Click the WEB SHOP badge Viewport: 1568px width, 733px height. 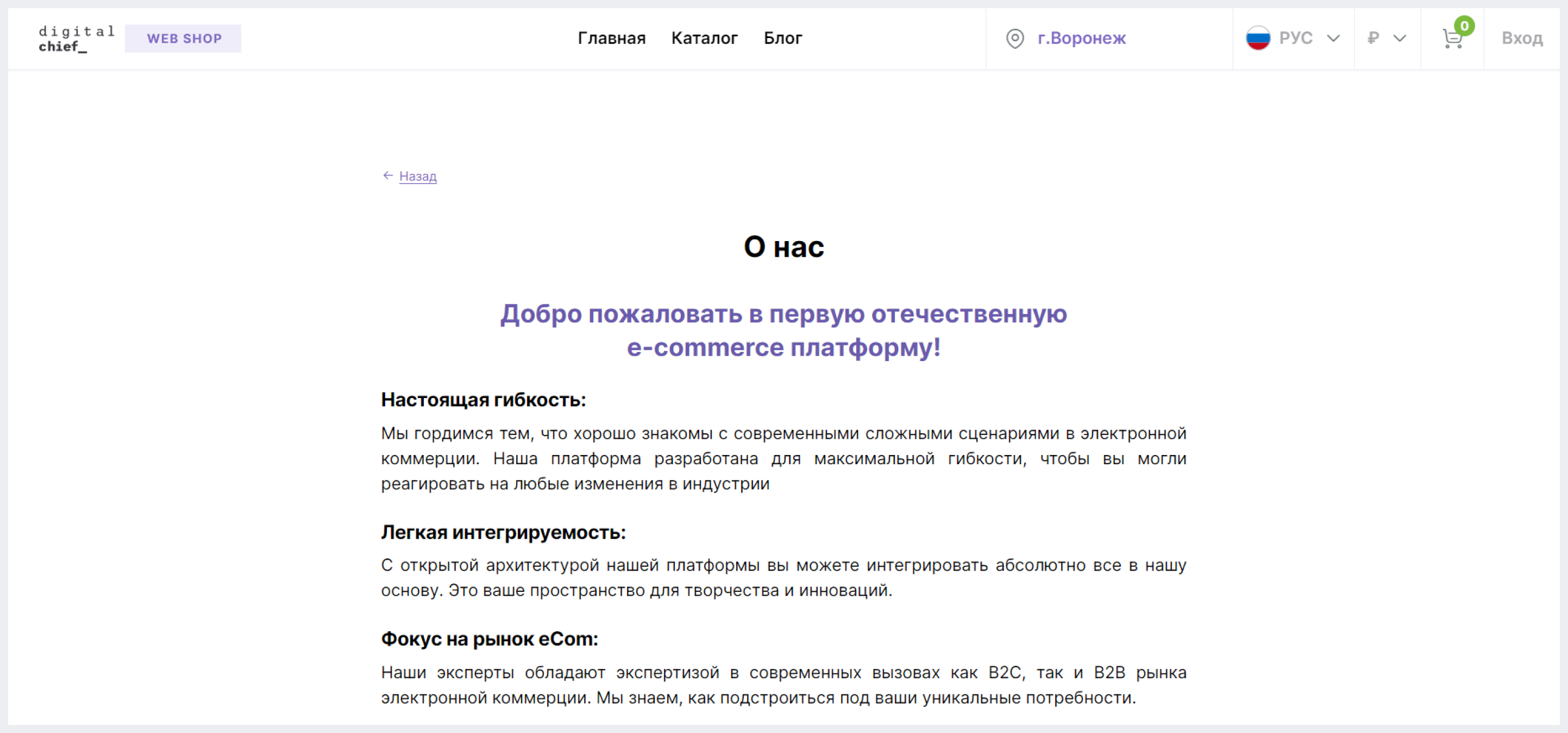183,39
